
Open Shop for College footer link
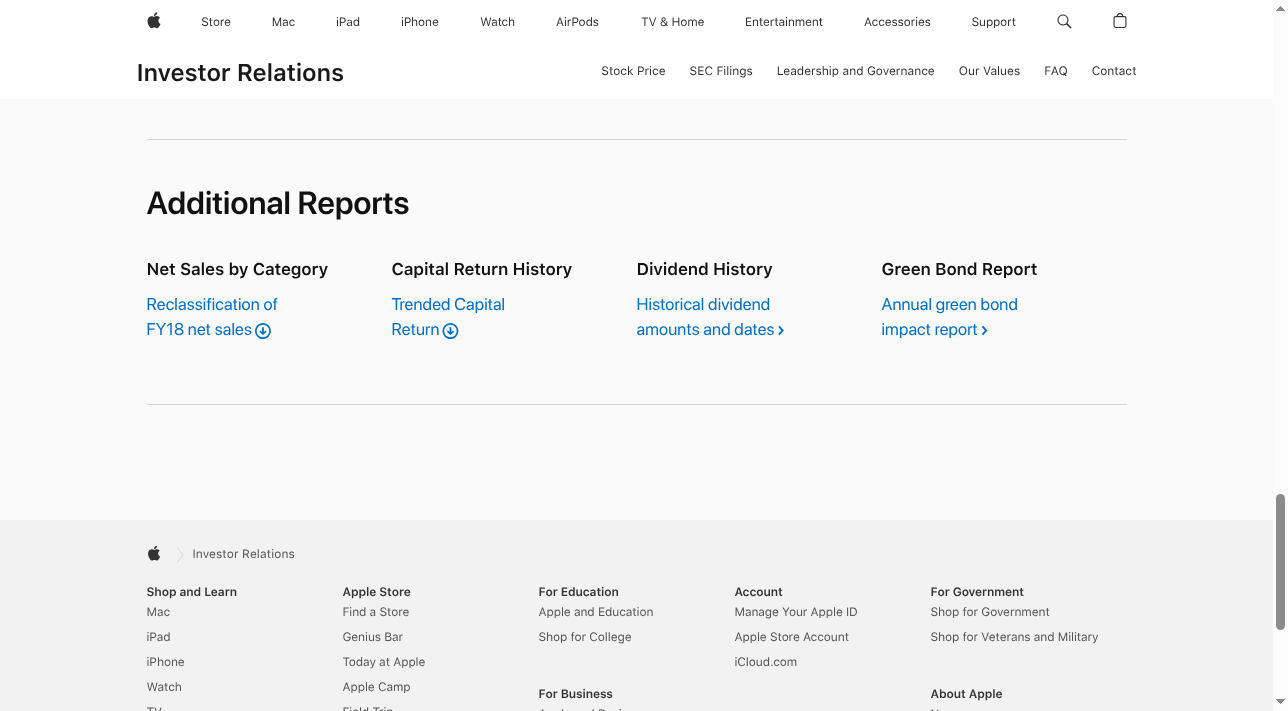click(585, 637)
